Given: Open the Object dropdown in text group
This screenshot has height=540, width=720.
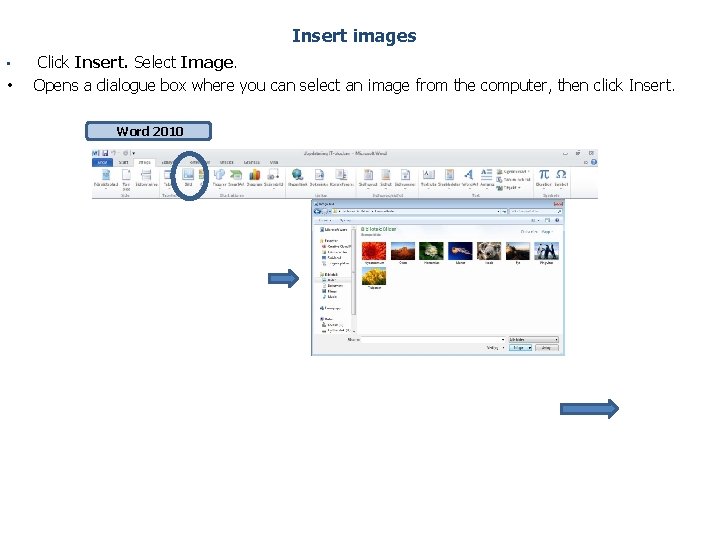Looking at the screenshot, I should [508, 187].
